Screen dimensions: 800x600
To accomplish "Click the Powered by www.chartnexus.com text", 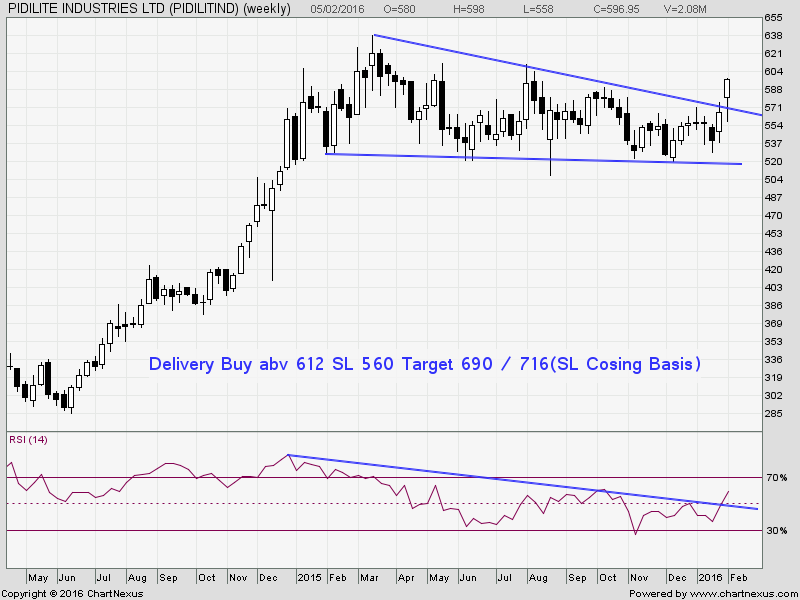I will [x=712, y=594].
